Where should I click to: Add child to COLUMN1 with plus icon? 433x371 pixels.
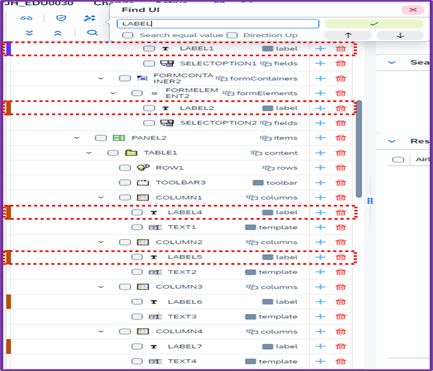pyautogui.click(x=320, y=197)
